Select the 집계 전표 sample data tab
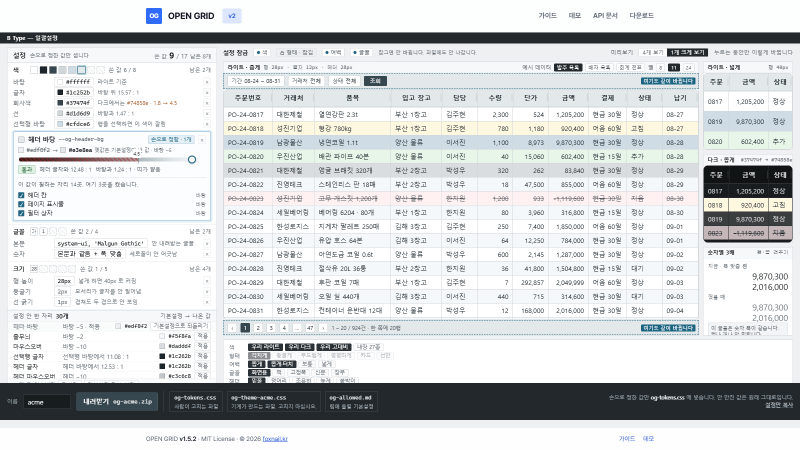Screen dimensions: 800x450 click(x=630, y=67)
